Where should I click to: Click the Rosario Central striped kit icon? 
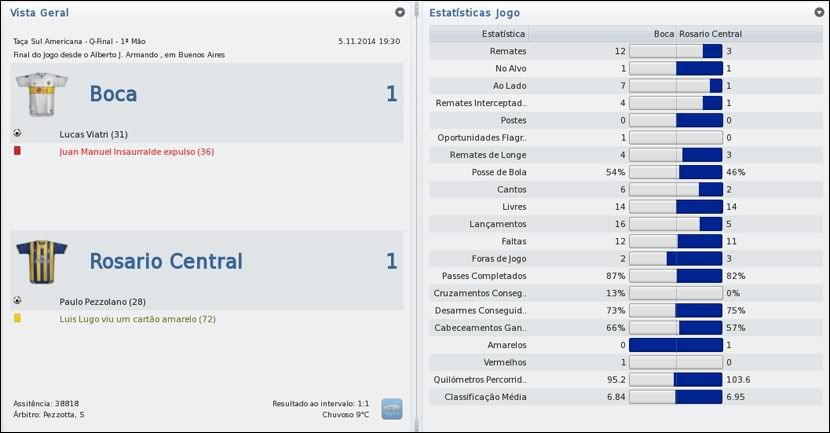click(x=41, y=262)
